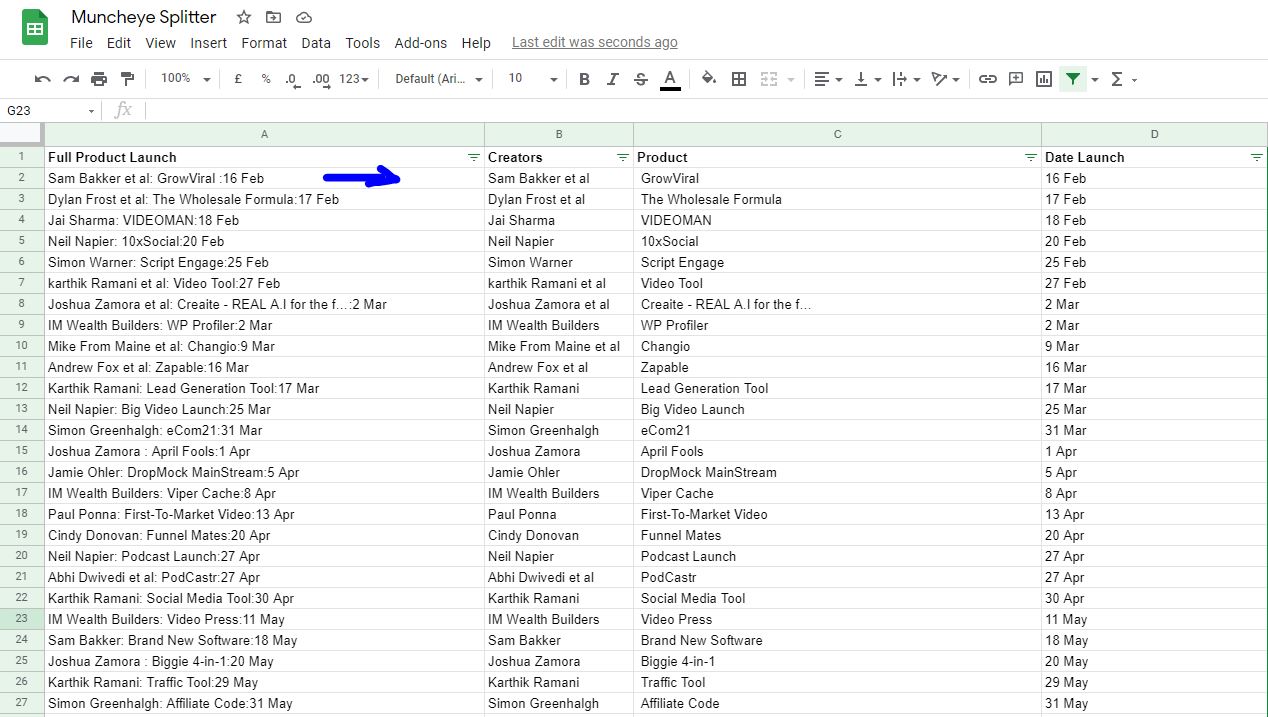1268x717 pixels.
Task: Select cell 'DropMock MainStream' in Product
Action: [x=837, y=472]
